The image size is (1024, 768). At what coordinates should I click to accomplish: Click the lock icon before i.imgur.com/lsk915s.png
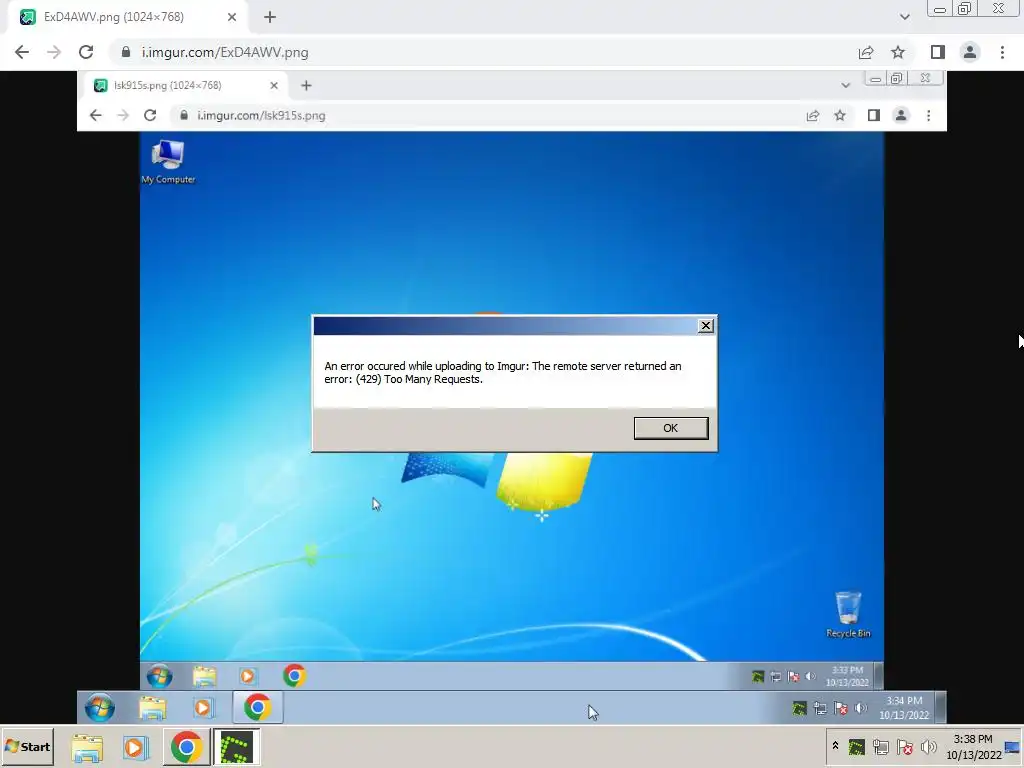click(184, 116)
